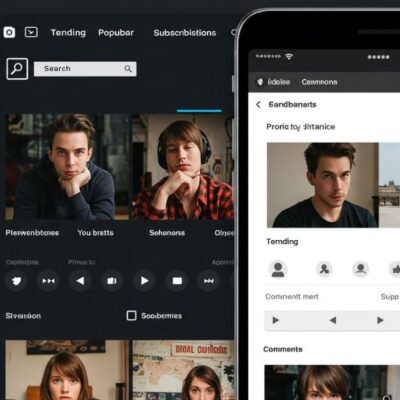Click left arrow in phone playback bar
400x400 pixels.
[x=332, y=320]
